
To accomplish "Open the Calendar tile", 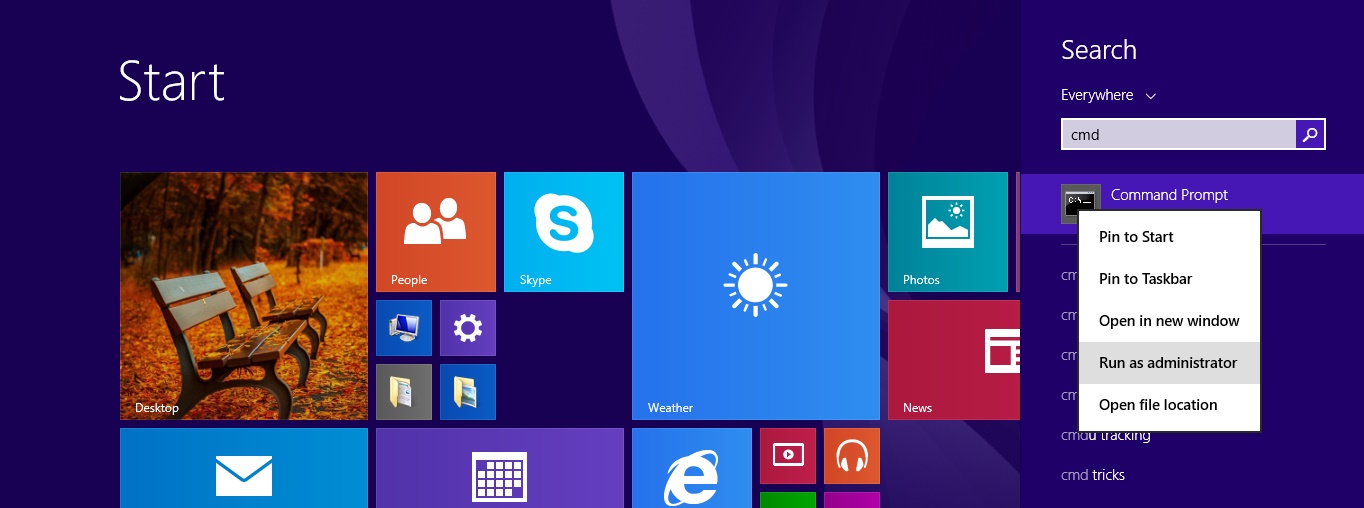I will (x=500, y=468).
